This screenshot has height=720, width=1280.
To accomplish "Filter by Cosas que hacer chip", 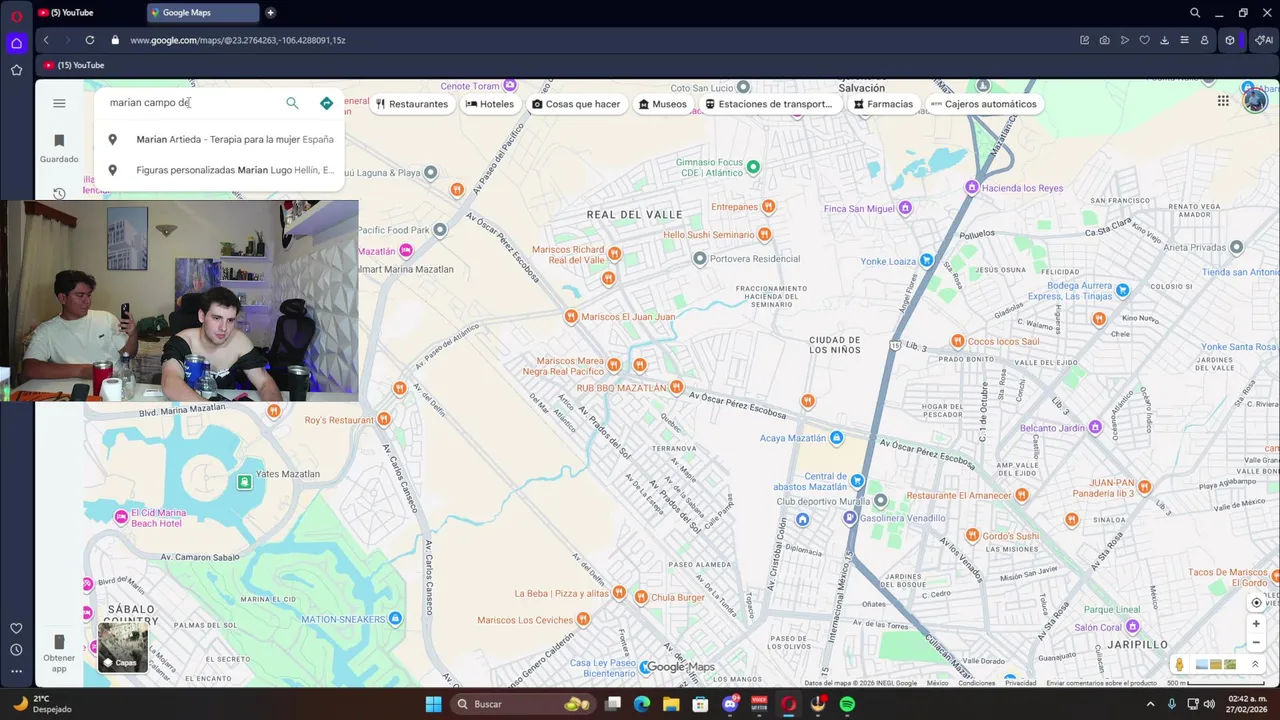I will pos(576,104).
